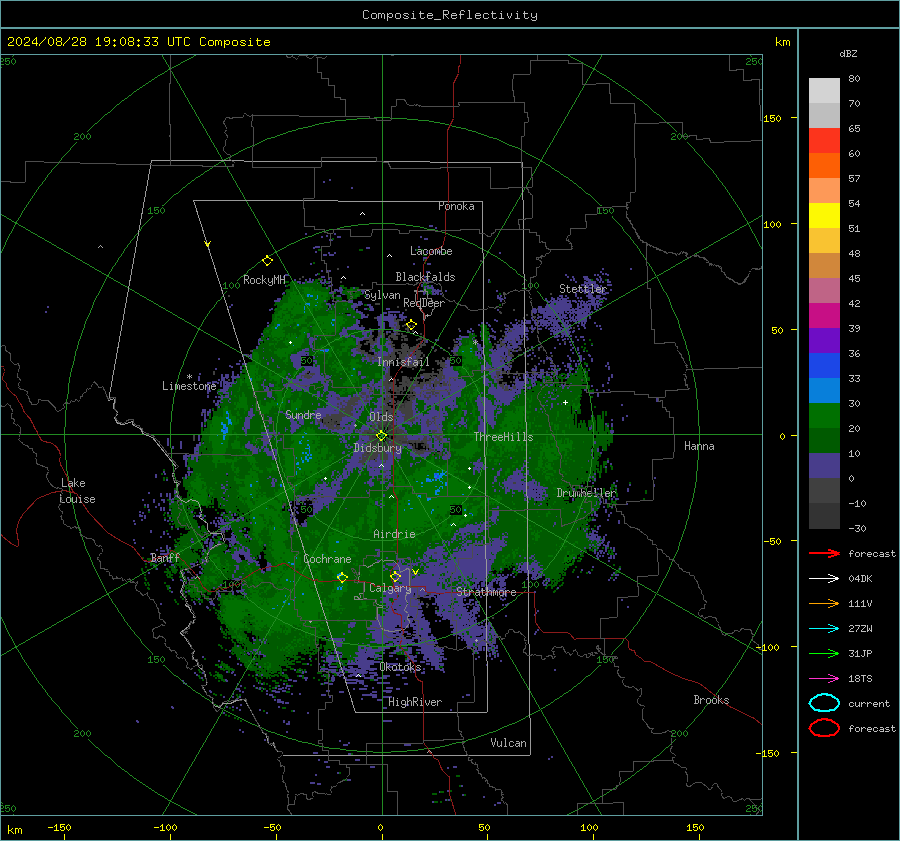Click the asterisk marker above Limestone

(x=189, y=377)
